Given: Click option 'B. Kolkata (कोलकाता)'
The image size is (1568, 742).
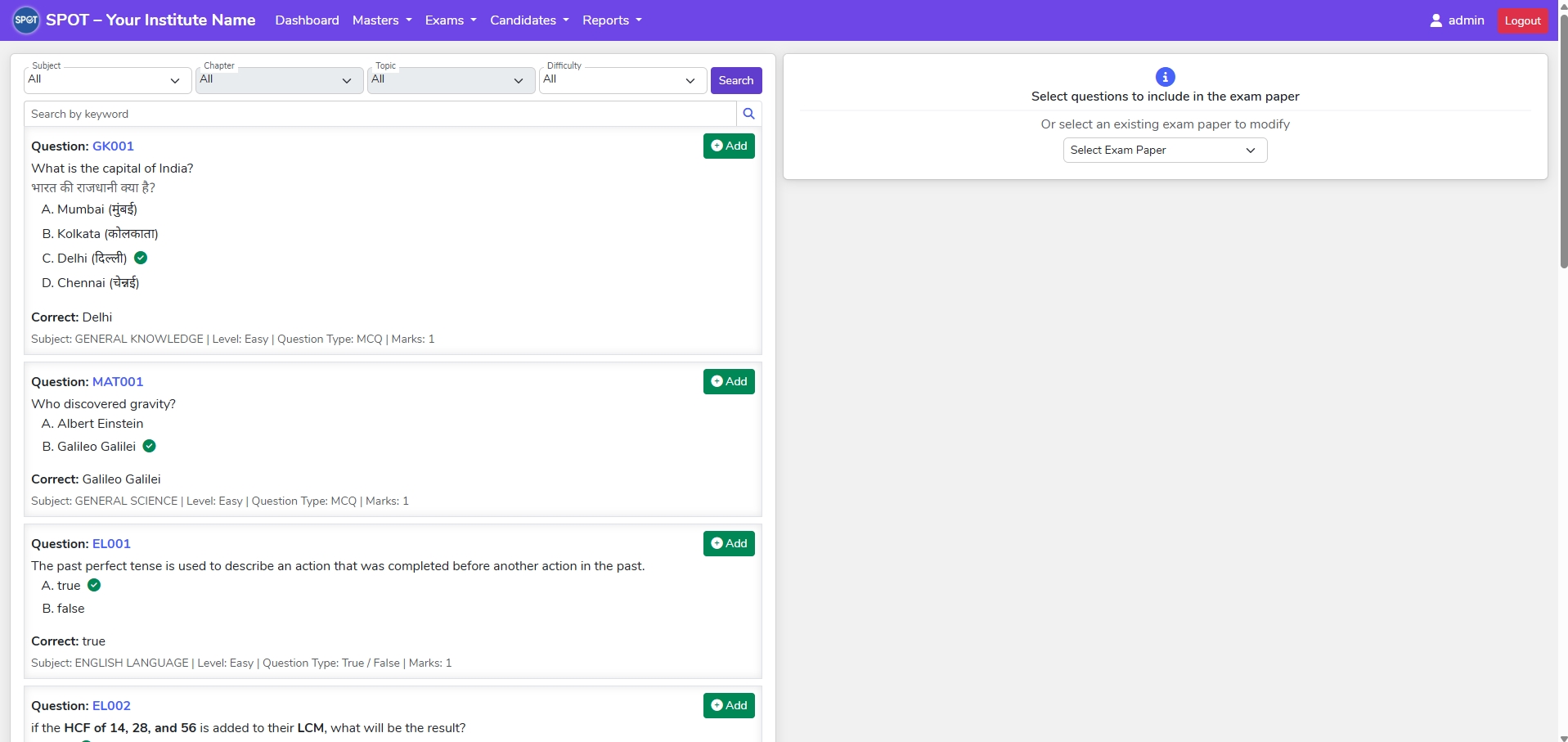Looking at the screenshot, I should (x=100, y=233).
